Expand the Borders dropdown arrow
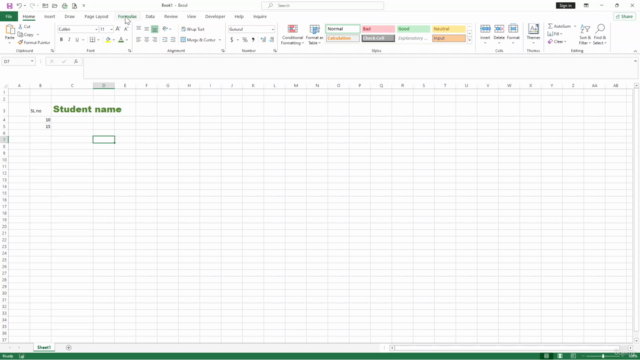This screenshot has width=640, height=360. point(98,40)
